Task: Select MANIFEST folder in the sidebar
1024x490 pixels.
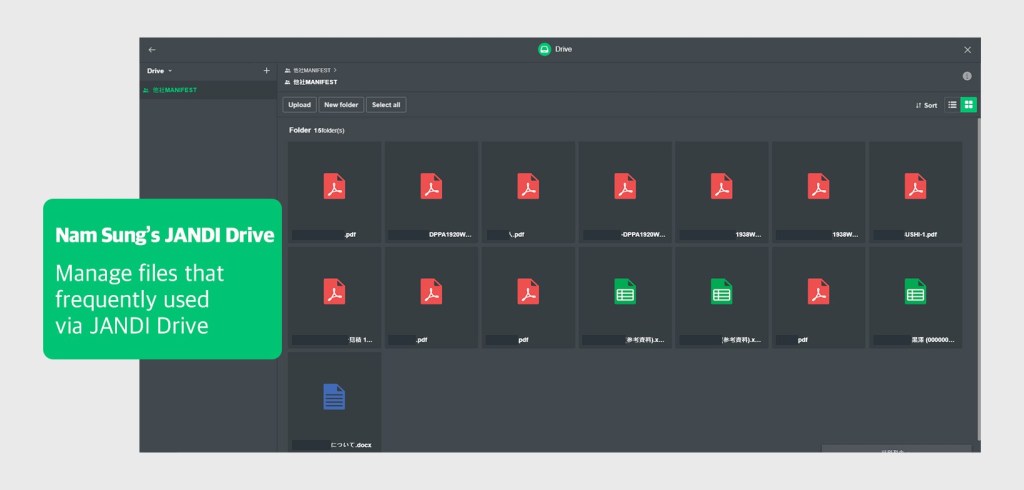Action: [x=175, y=90]
